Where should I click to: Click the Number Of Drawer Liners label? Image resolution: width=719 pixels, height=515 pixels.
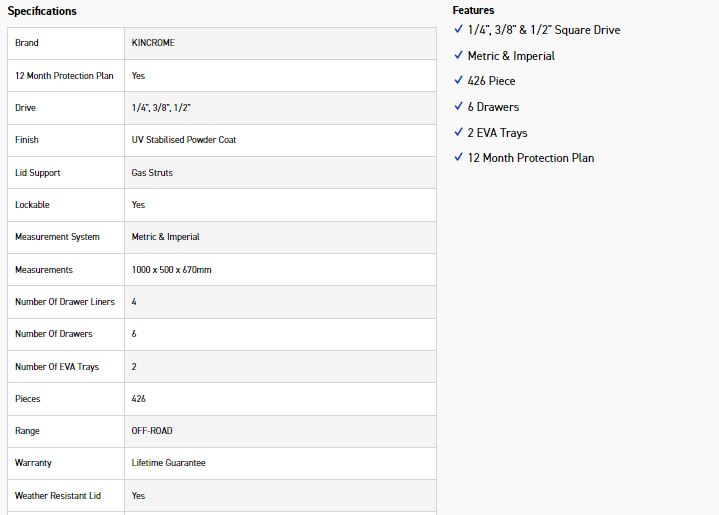click(x=65, y=302)
